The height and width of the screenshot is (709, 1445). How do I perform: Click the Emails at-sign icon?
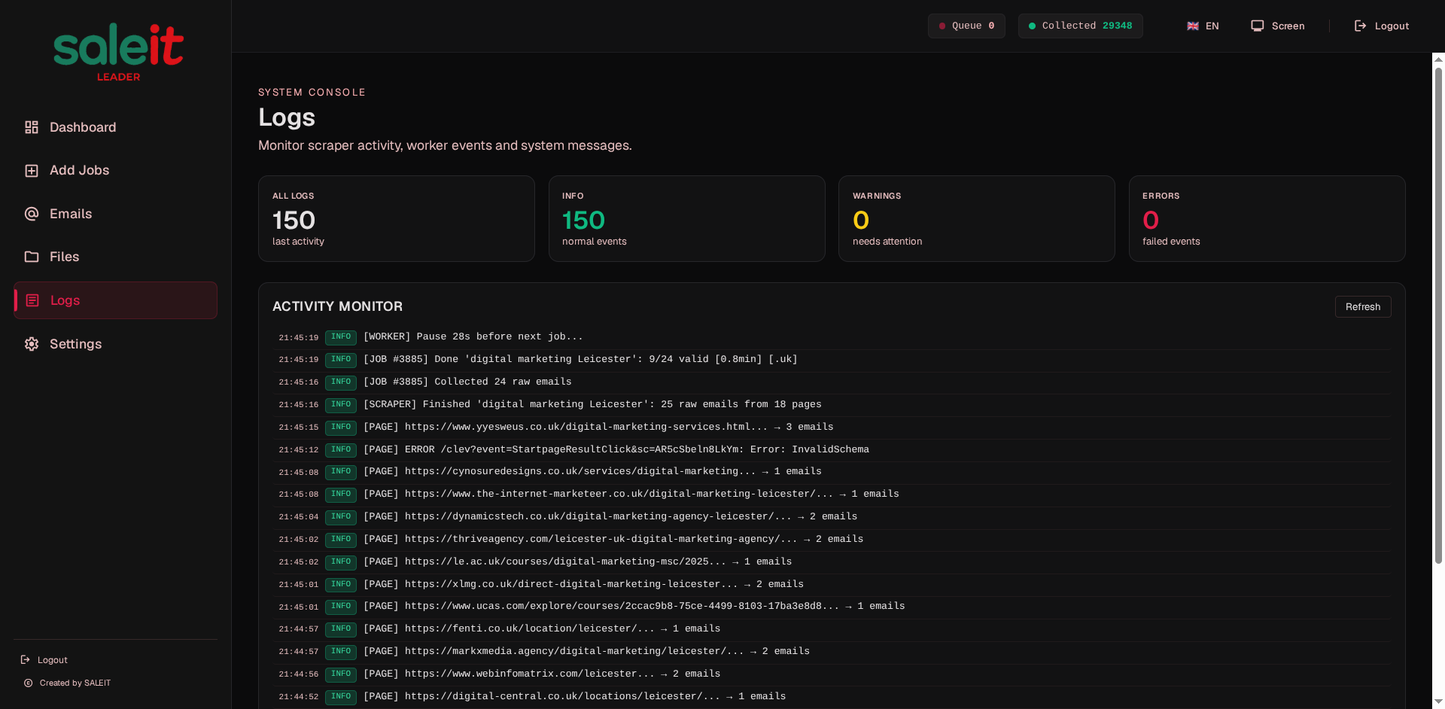point(31,214)
